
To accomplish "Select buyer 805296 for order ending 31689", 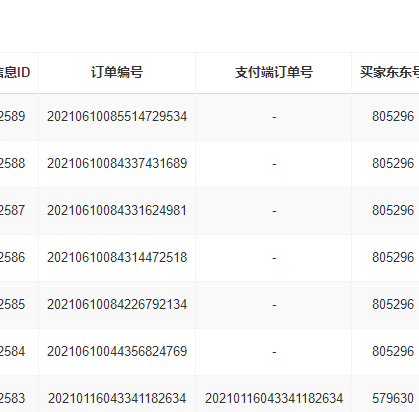I will 393,163.
